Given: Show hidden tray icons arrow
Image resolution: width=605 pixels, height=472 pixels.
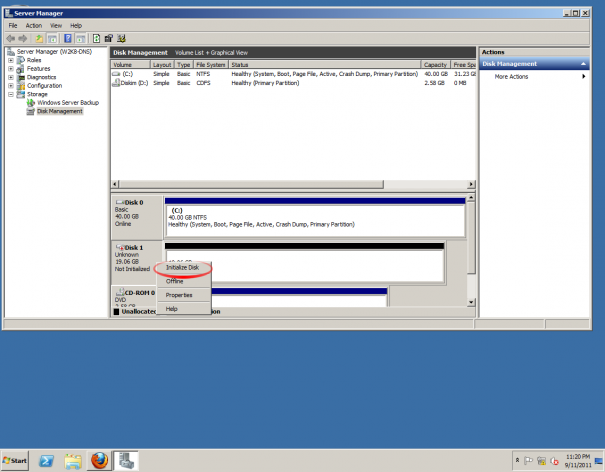Looking at the screenshot, I should tap(517, 460).
